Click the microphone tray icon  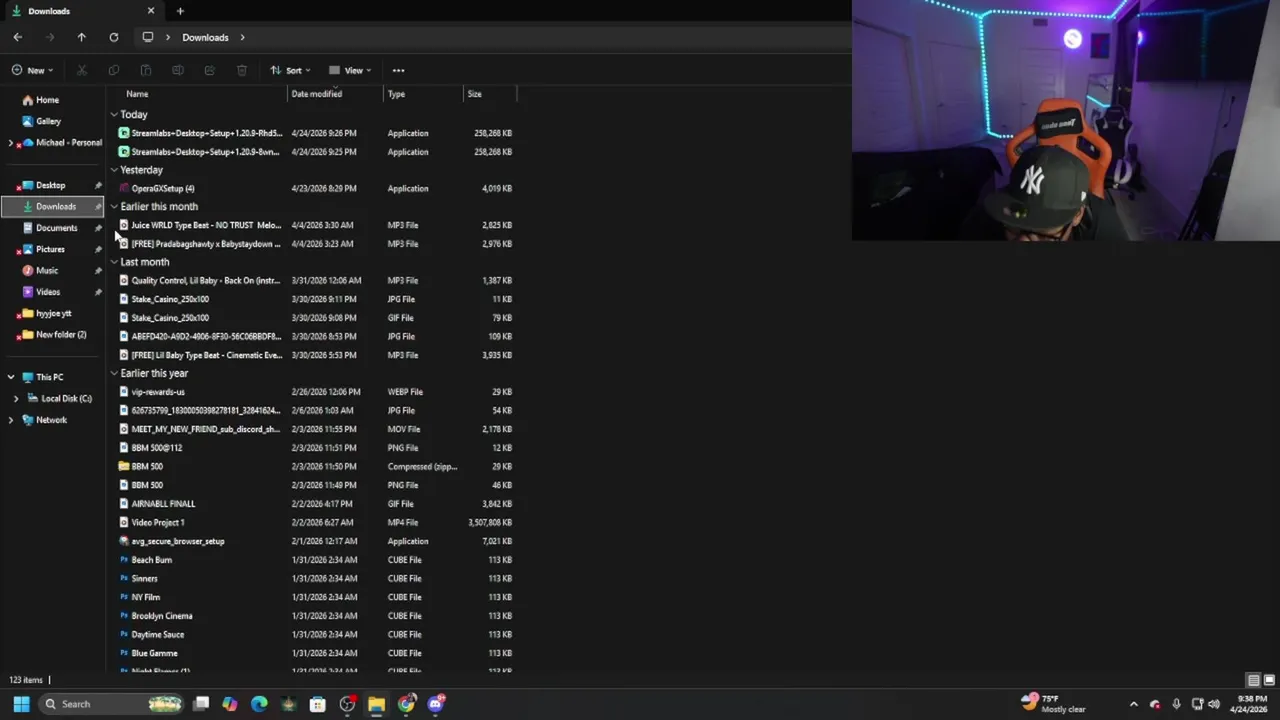pos(1176,704)
